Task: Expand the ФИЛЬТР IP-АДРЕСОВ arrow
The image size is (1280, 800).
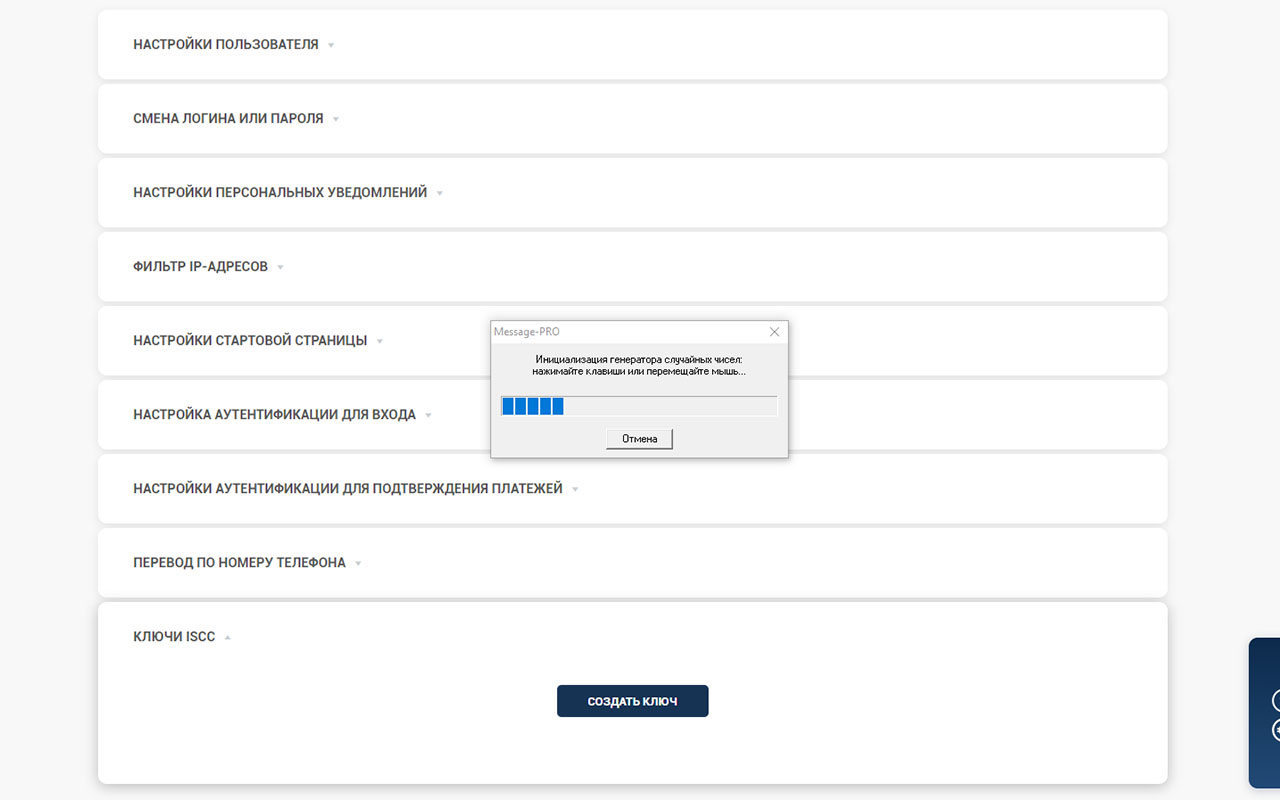Action: (x=281, y=267)
